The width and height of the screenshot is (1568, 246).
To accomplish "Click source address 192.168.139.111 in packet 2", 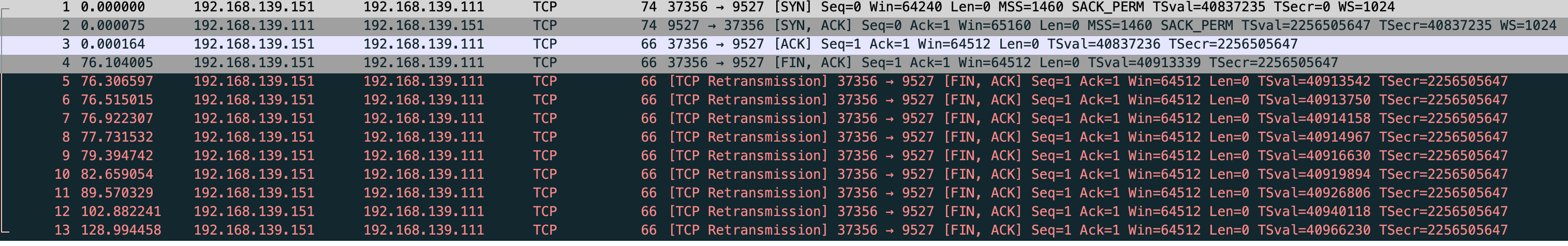I will click(254, 25).
